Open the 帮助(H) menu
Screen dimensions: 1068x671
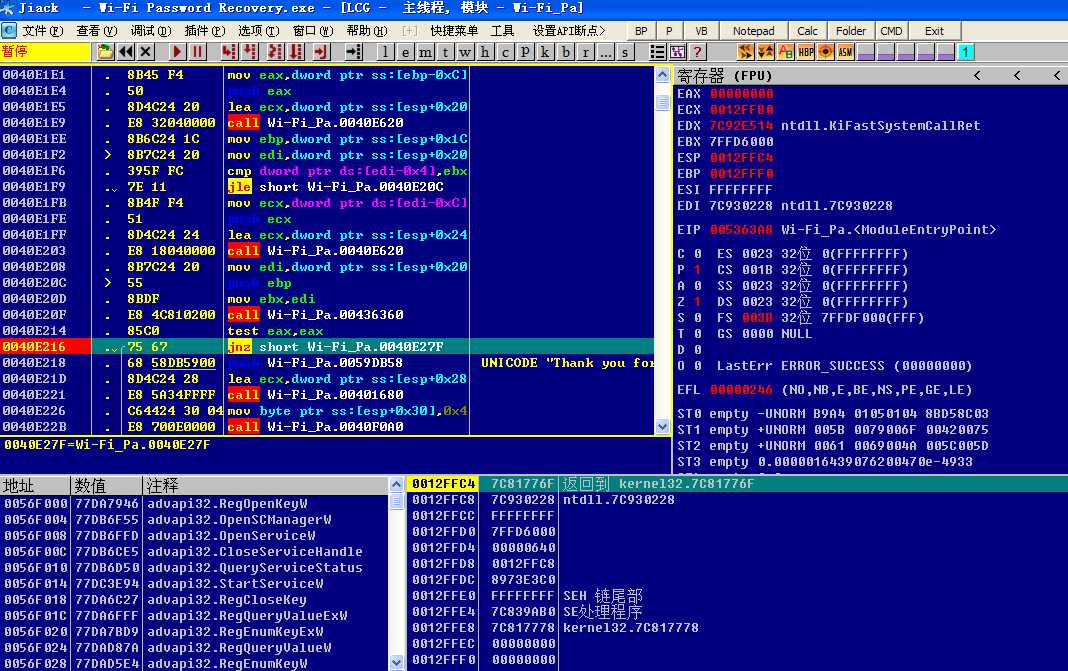coord(366,31)
